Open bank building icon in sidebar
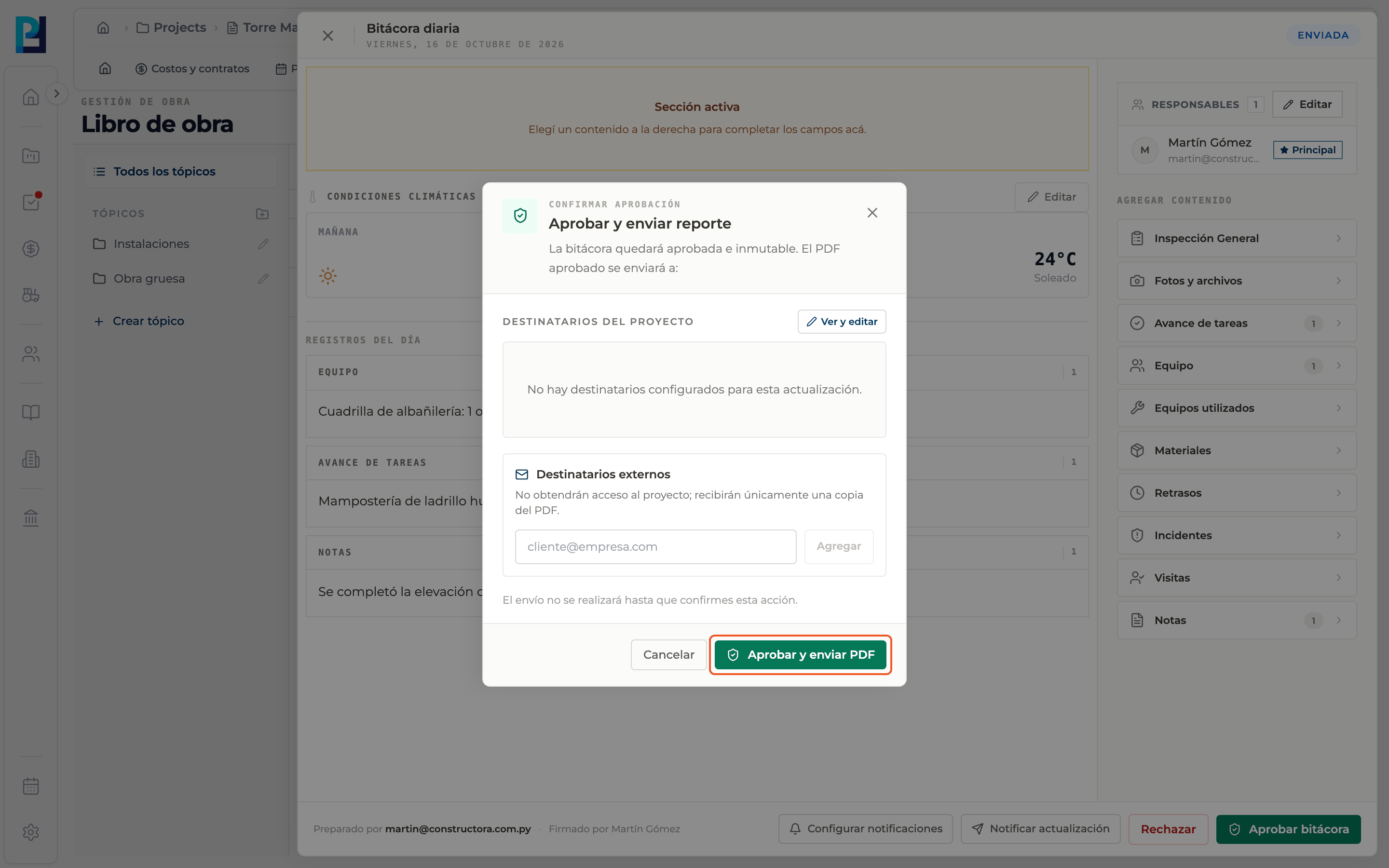 pos(31,518)
